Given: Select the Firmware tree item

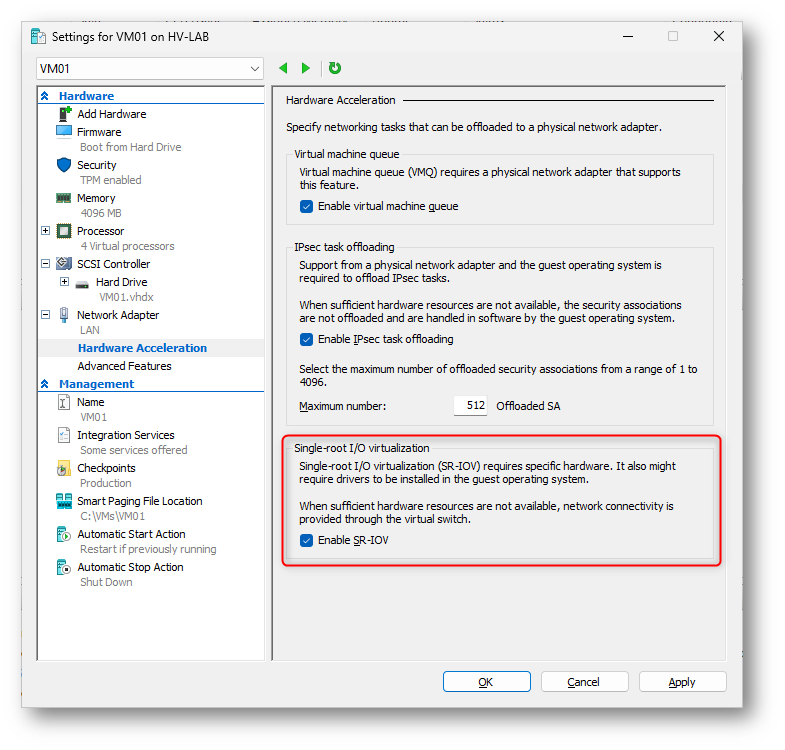Looking at the screenshot, I should tap(99, 132).
